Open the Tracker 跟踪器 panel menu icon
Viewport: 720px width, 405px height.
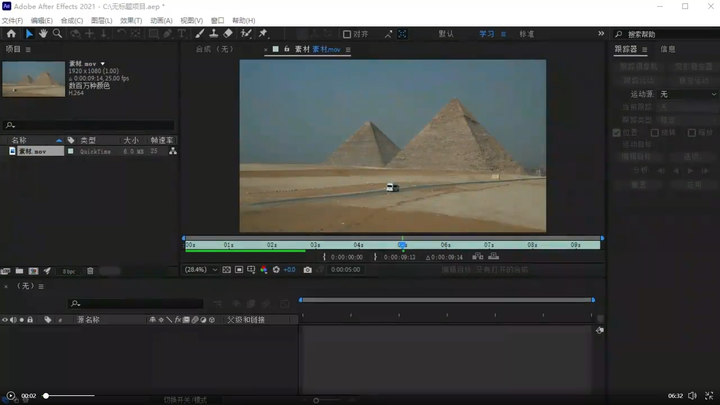point(645,50)
